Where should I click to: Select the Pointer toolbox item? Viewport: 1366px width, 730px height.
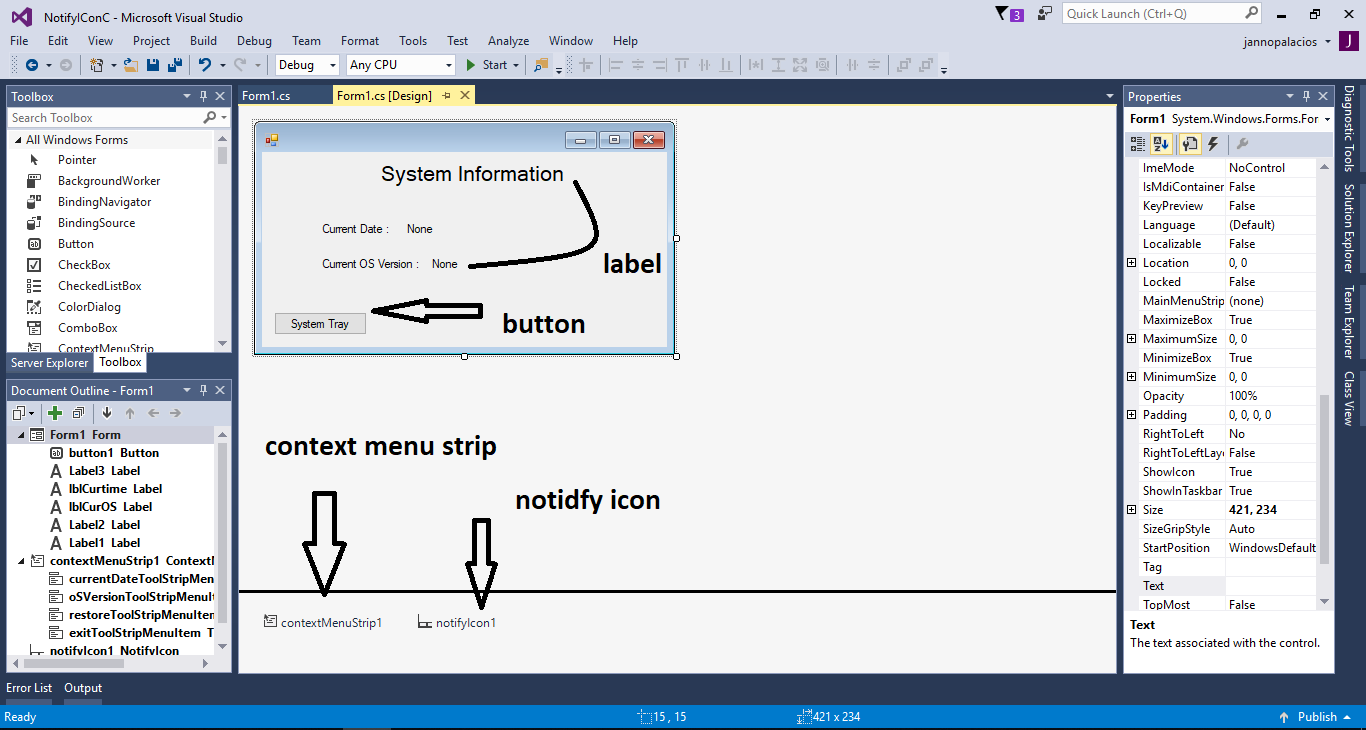click(77, 160)
